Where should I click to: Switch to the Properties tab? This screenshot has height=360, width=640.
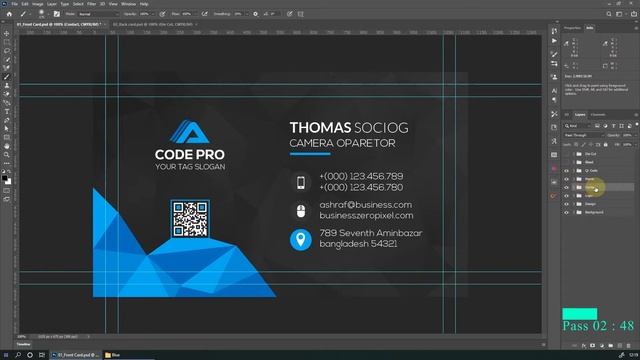572,28
